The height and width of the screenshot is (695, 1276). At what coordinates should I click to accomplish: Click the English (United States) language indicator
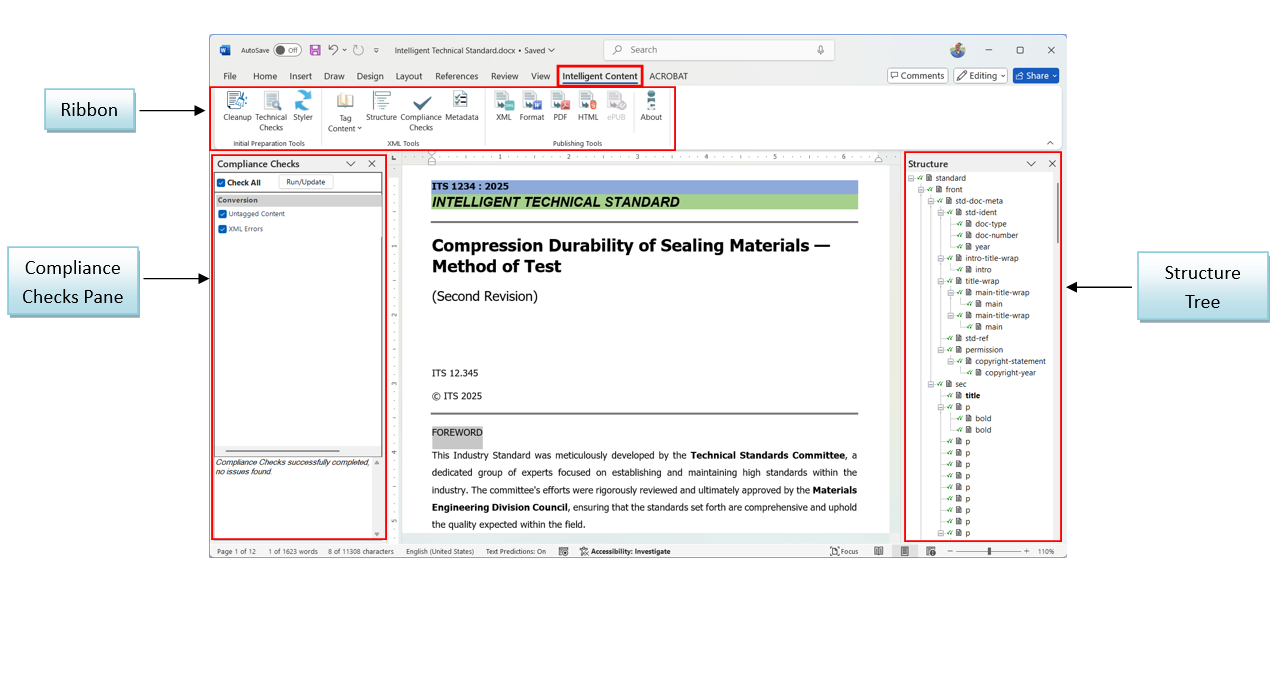441,551
